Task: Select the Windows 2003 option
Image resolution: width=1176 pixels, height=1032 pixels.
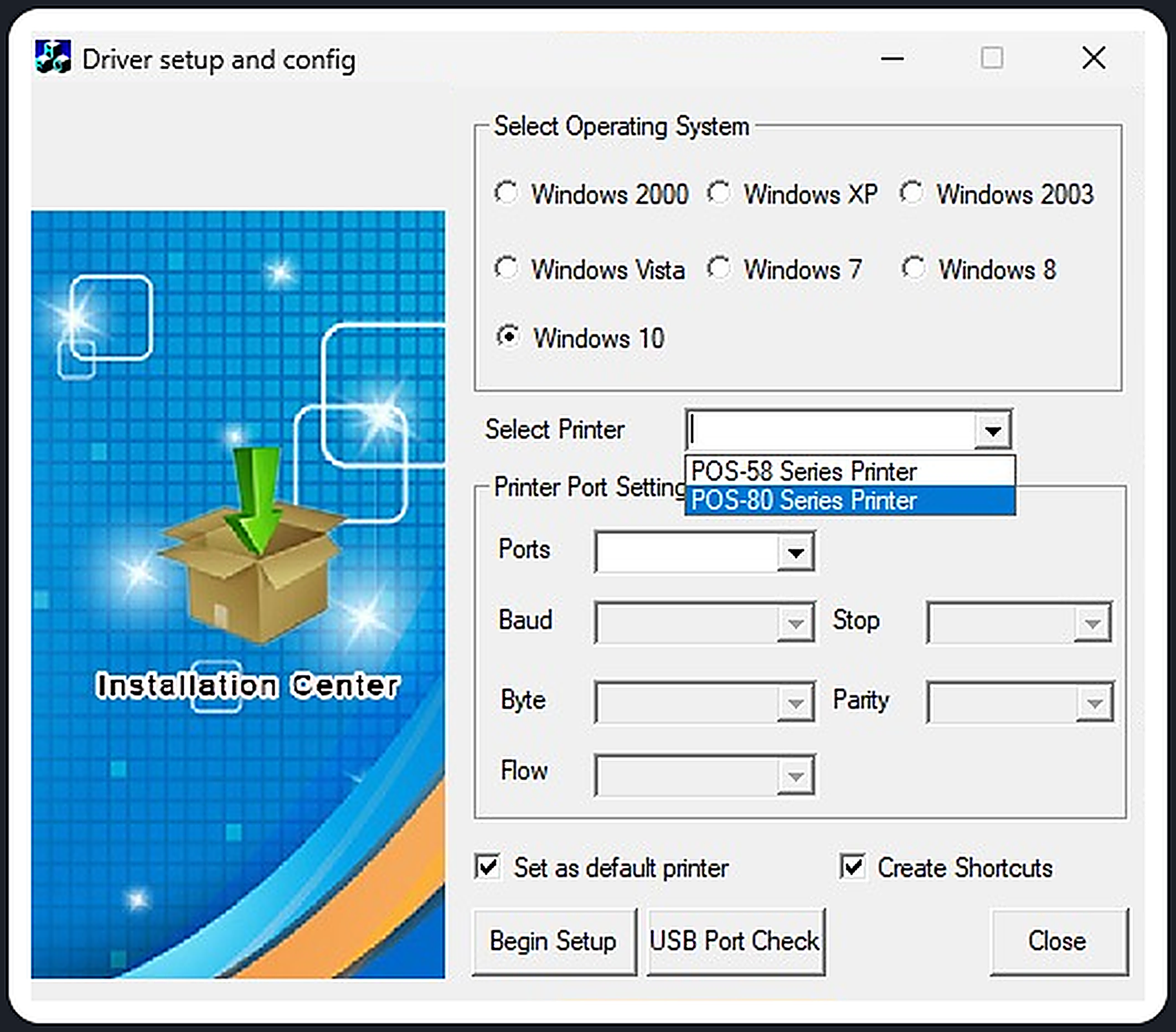Action: click(912, 193)
